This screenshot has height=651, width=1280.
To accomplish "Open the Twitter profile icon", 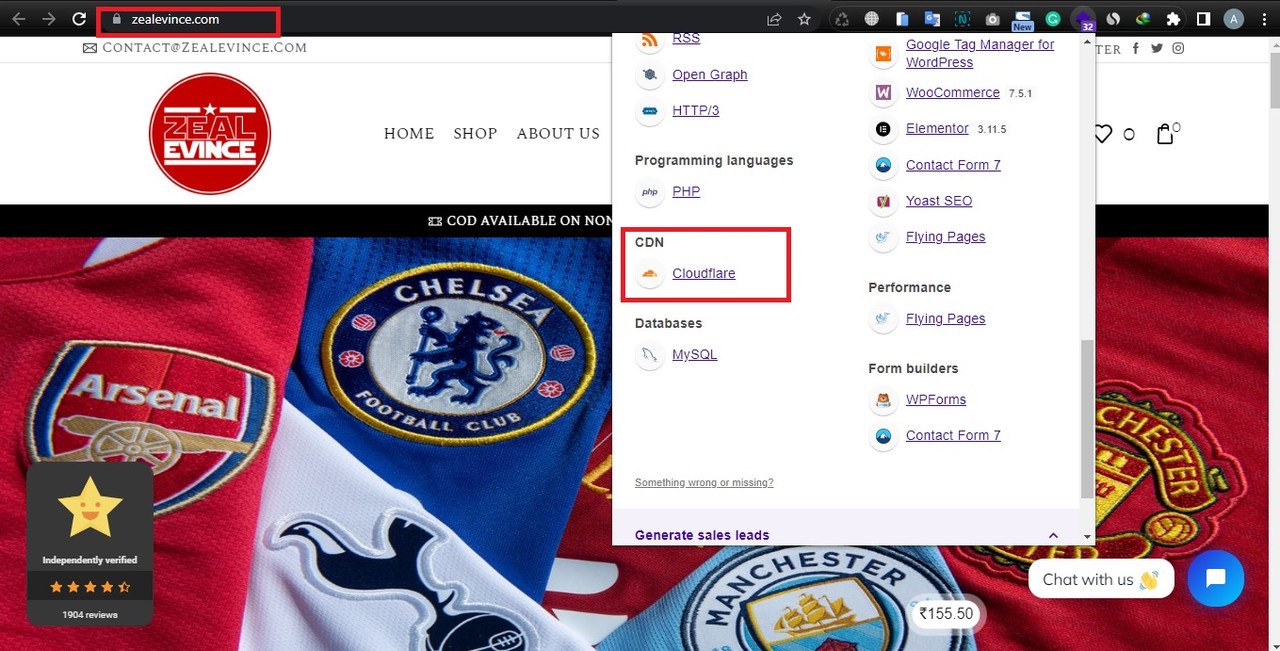I will pyautogui.click(x=1157, y=48).
